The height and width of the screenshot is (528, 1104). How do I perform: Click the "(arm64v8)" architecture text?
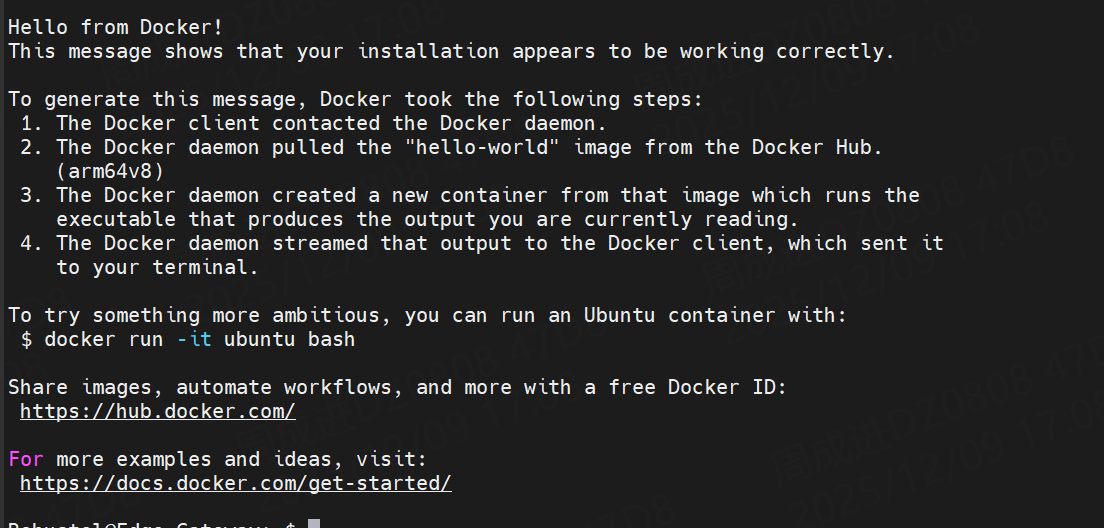pyautogui.click(x=110, y=171)
